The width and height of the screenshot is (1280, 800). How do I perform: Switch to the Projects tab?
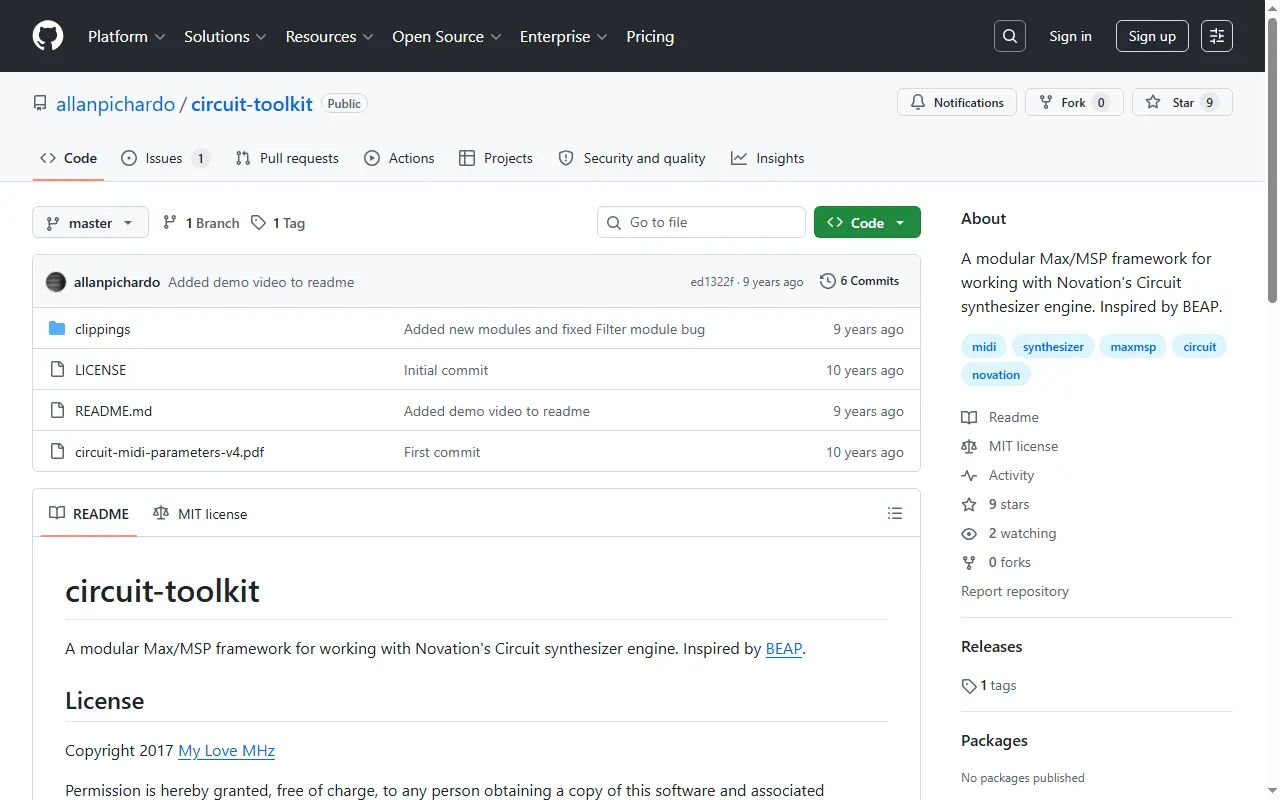[x=496, y=158]
